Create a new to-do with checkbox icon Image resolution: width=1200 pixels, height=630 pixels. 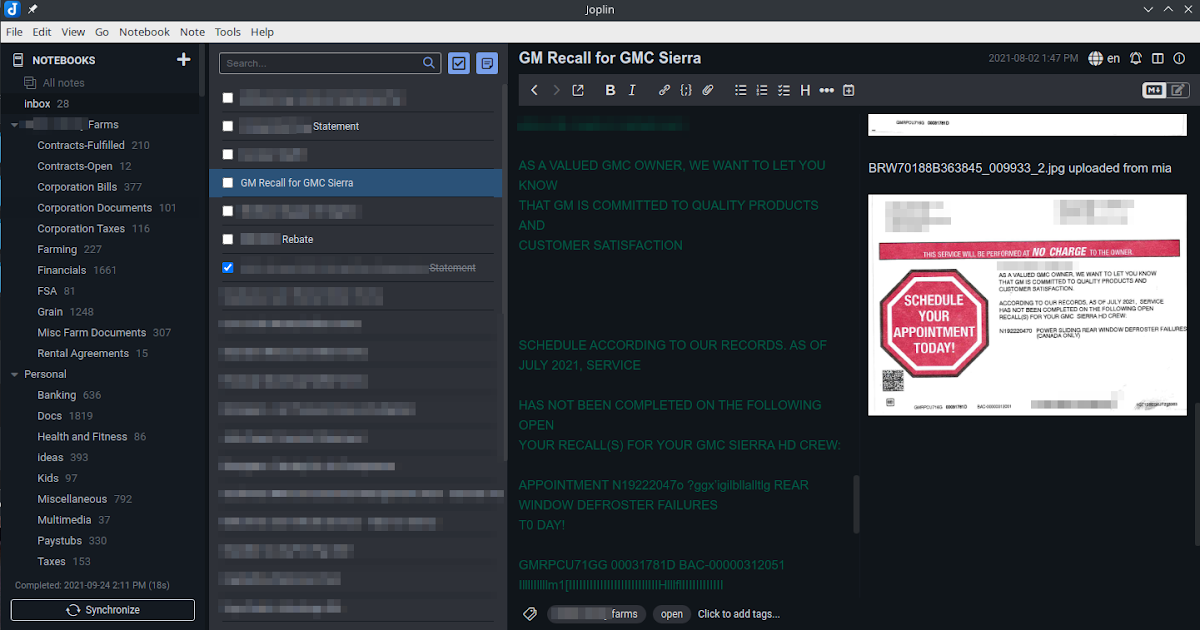[459, 63]
